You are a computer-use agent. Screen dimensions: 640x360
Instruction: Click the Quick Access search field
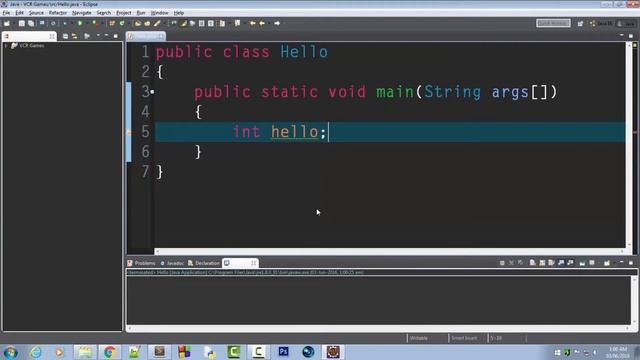553,23
